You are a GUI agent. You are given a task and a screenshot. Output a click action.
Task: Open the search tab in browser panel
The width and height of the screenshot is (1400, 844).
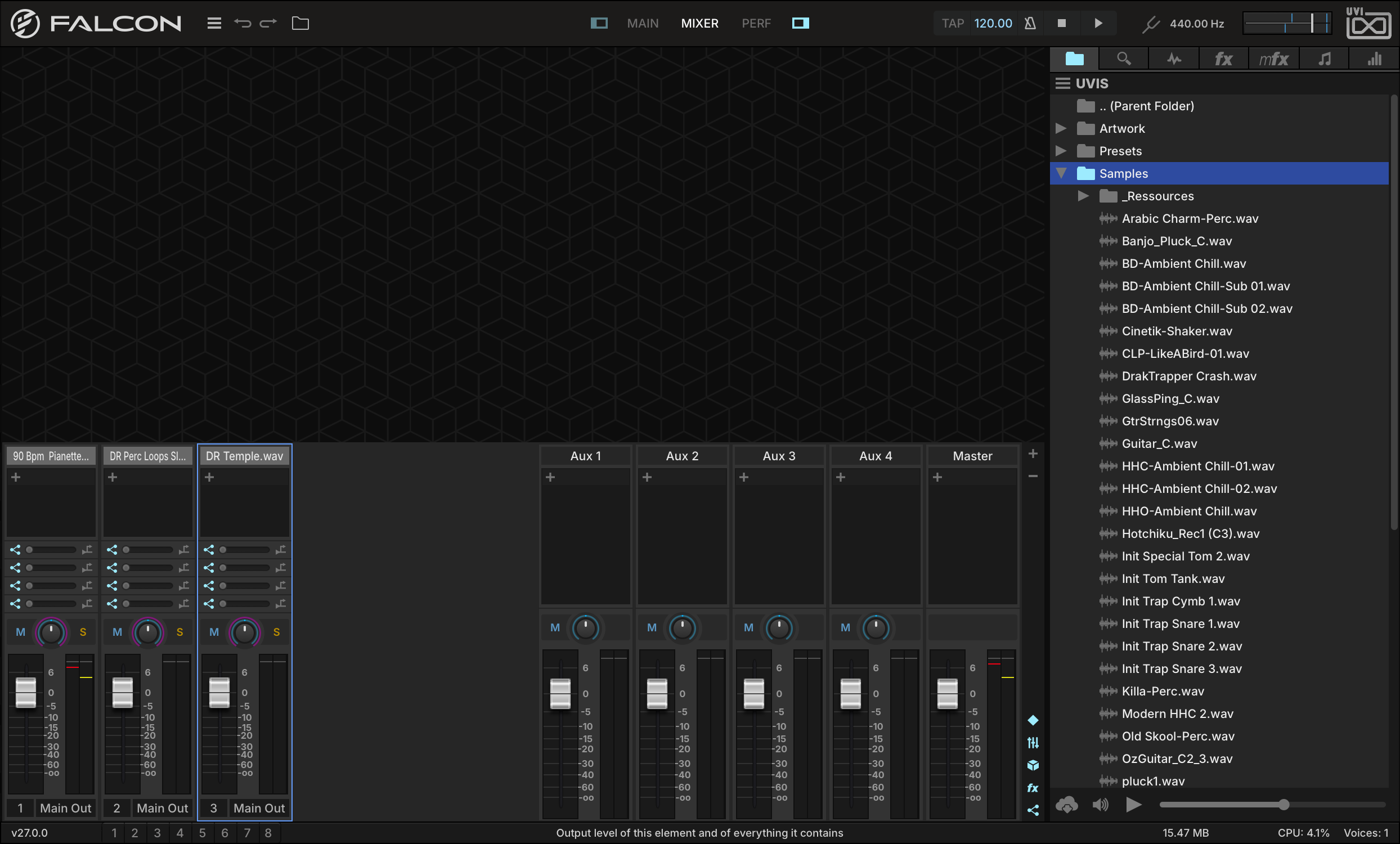click(x=1124, y=59)
